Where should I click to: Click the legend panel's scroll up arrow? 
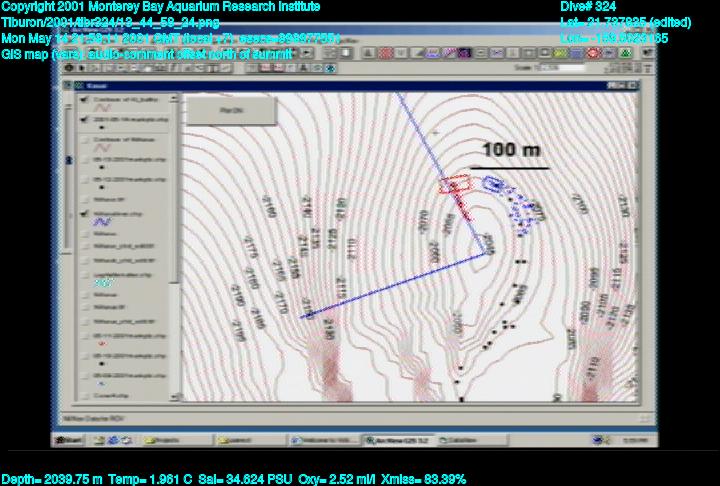point(176,98)
